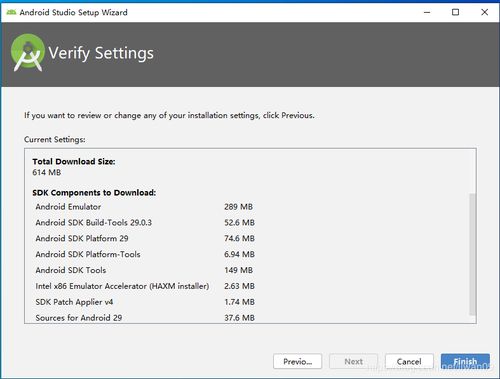Image resolution: width=500 pixels, height=379 pixels.
Task: Click the disabled Next button
Action: [353, 361]
